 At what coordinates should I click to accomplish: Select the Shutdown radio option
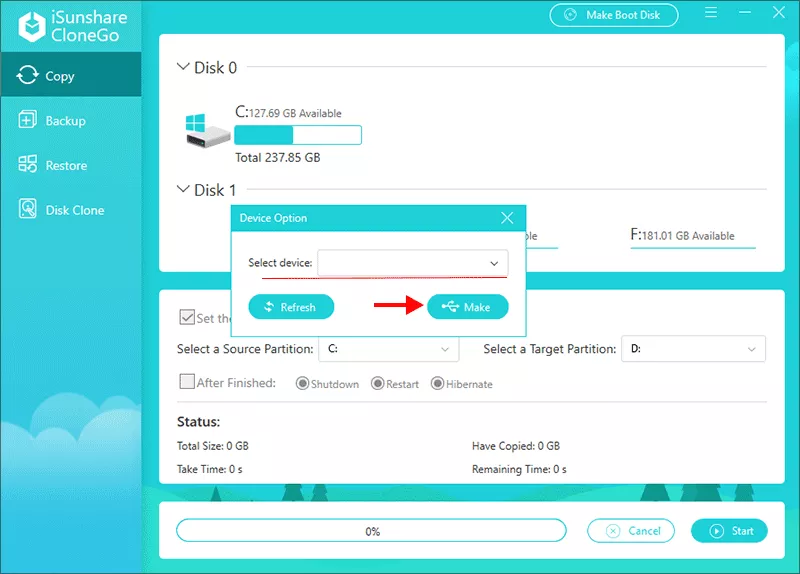click(302, 383)
